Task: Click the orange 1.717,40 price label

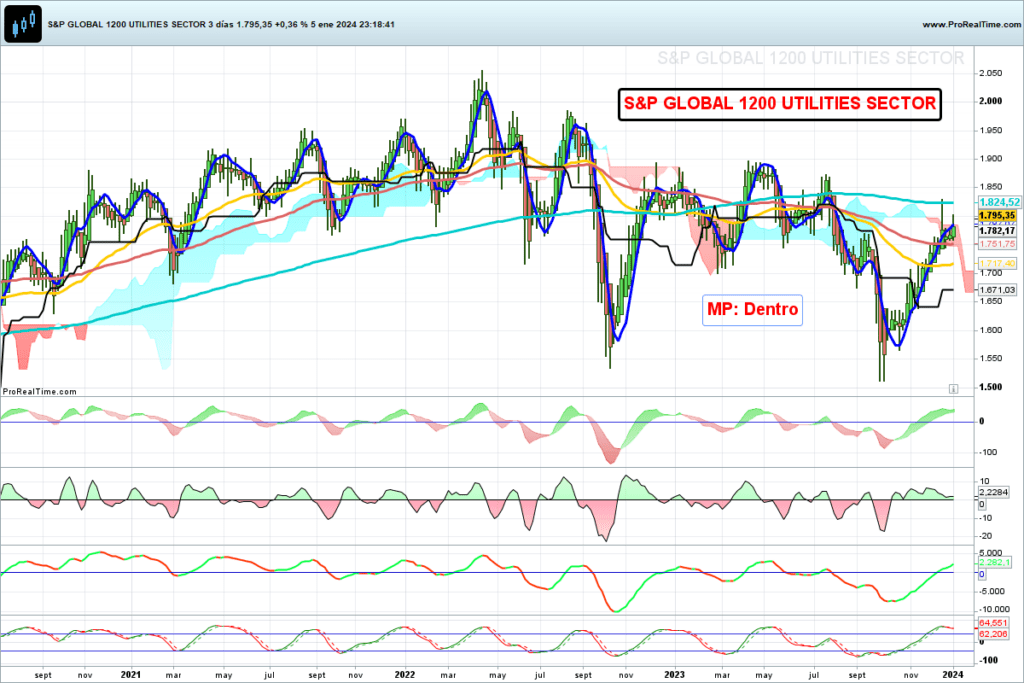Action: point(997,263)
